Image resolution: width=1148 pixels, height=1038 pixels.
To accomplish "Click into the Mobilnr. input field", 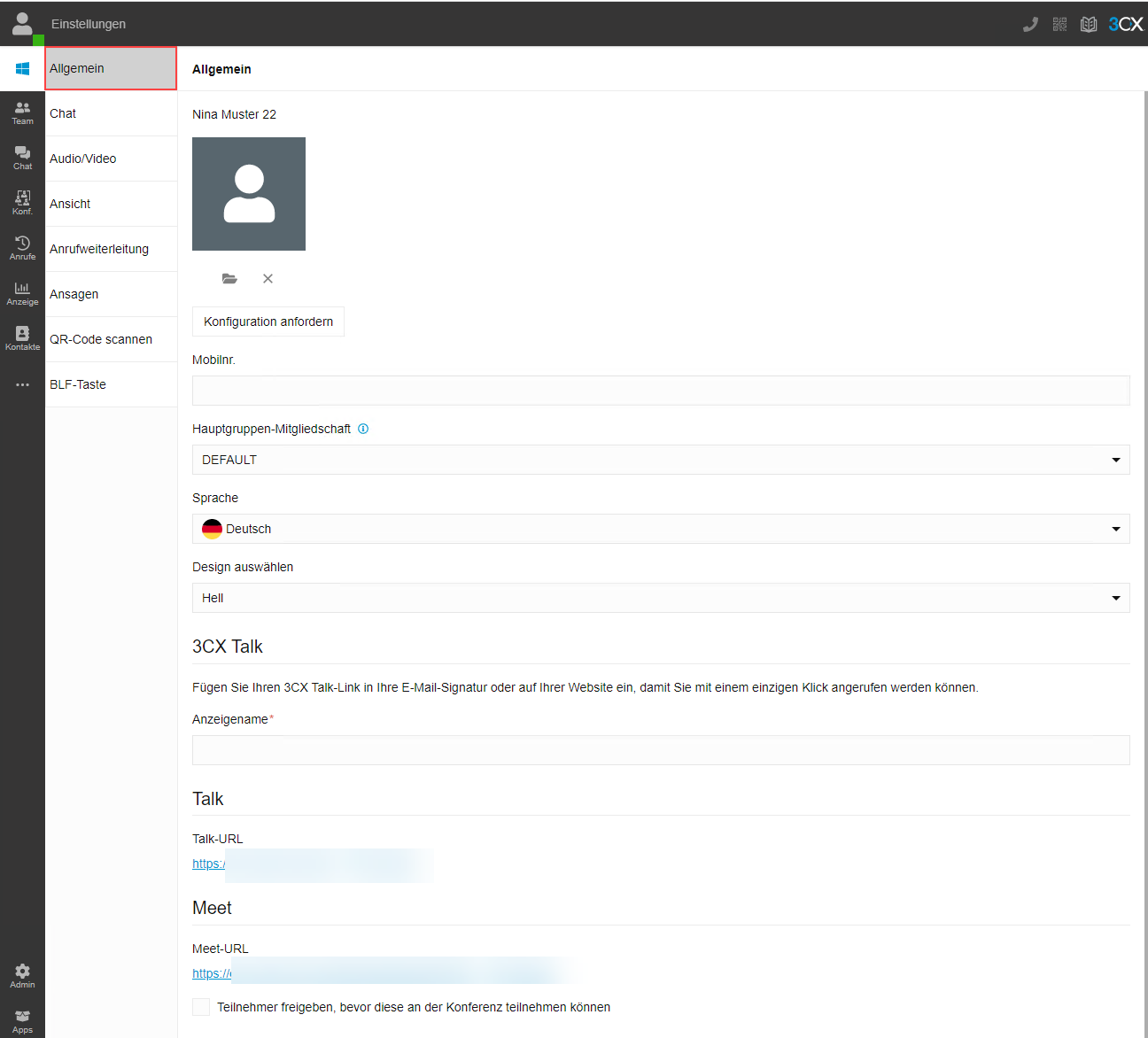I will [x=661, y=391].
